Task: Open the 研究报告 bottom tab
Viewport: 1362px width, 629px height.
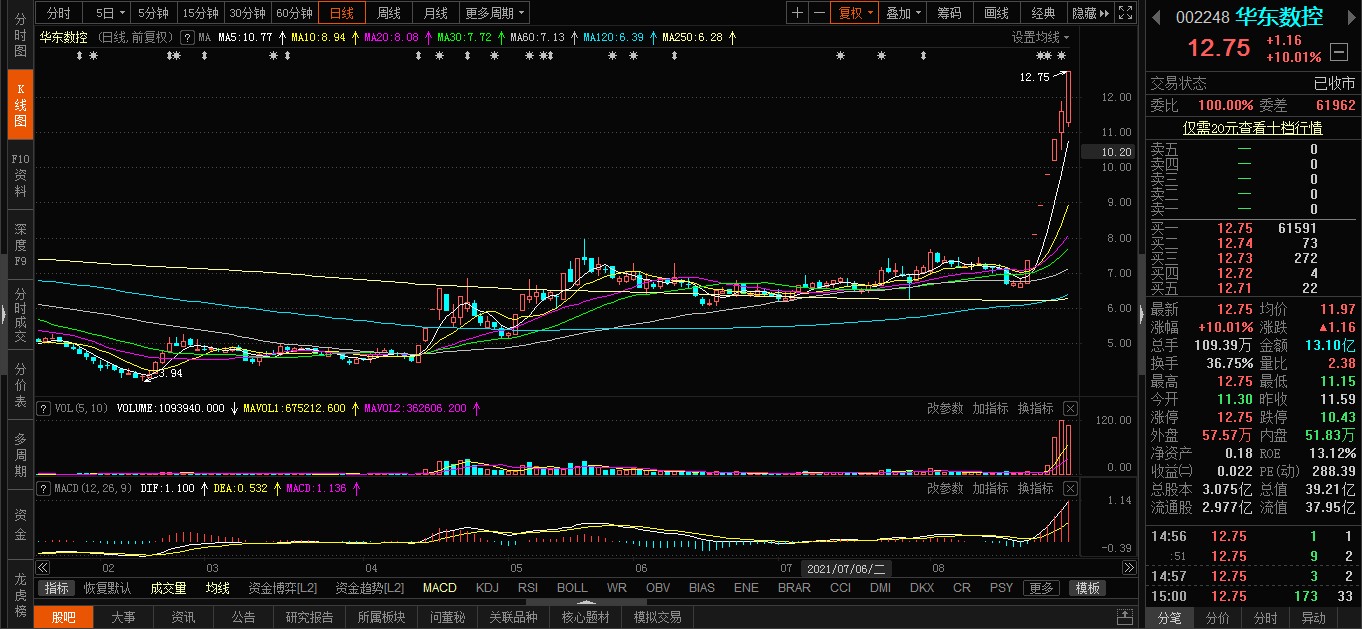Action: (x=309, y=617)
